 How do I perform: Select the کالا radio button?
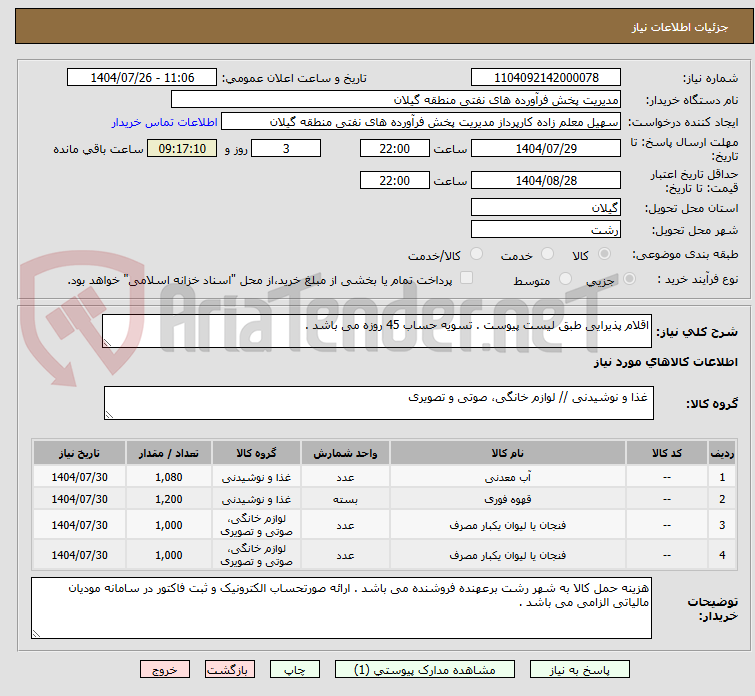[x=604, y=254]
